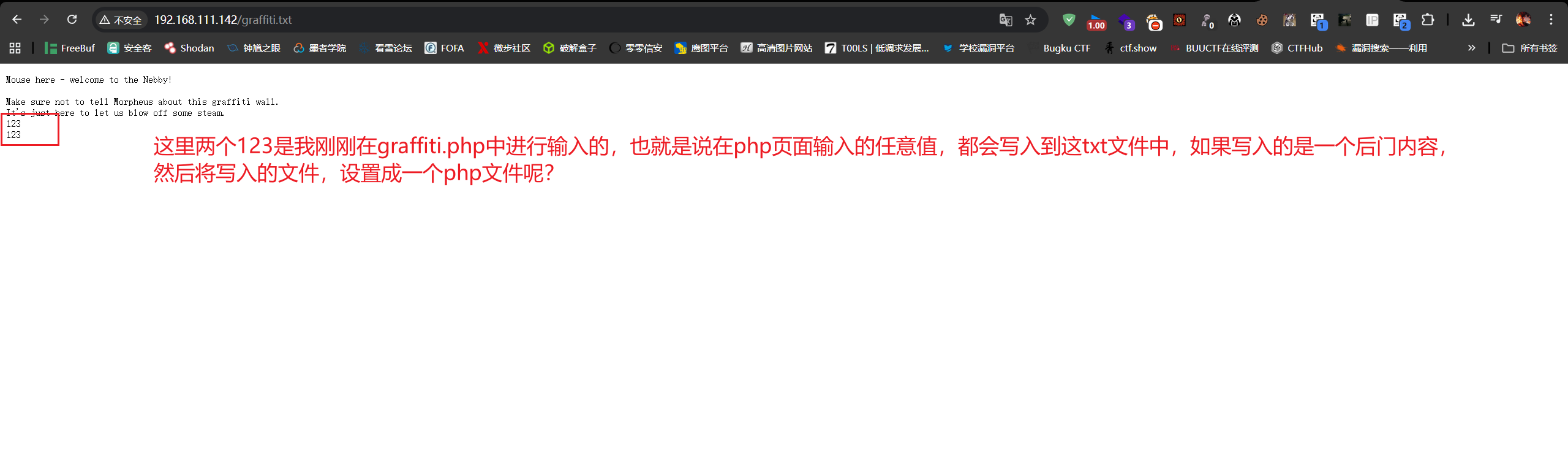
Task: Open the green shield AdGuard extension
Action: pos(1069,20)
